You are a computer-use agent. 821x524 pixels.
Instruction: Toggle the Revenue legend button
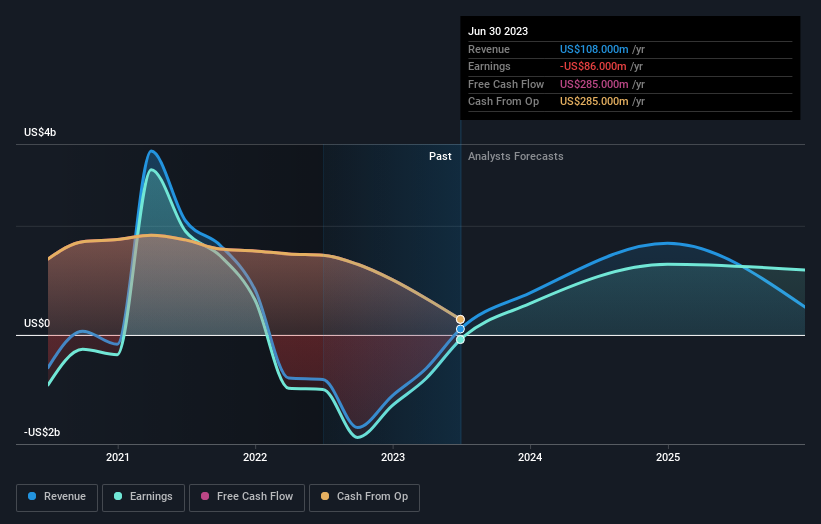pos(57,497)
